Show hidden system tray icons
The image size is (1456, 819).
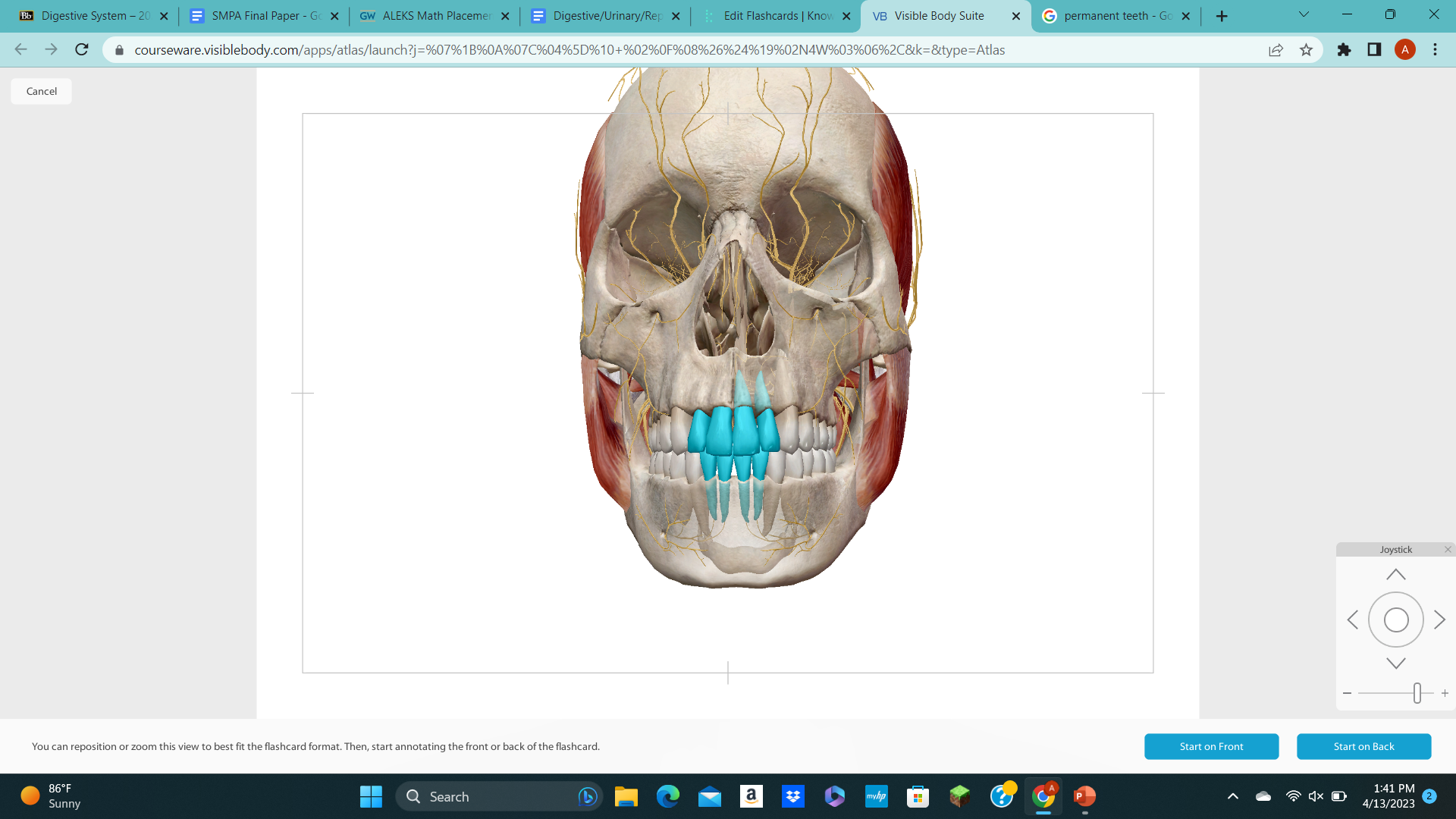click(1232, 796)
